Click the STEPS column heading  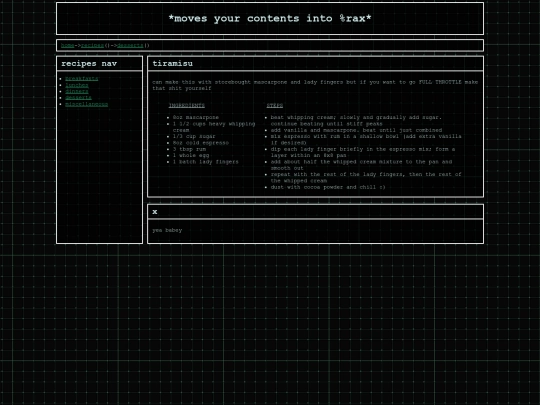pyautogui.click(x=275, y=105)
